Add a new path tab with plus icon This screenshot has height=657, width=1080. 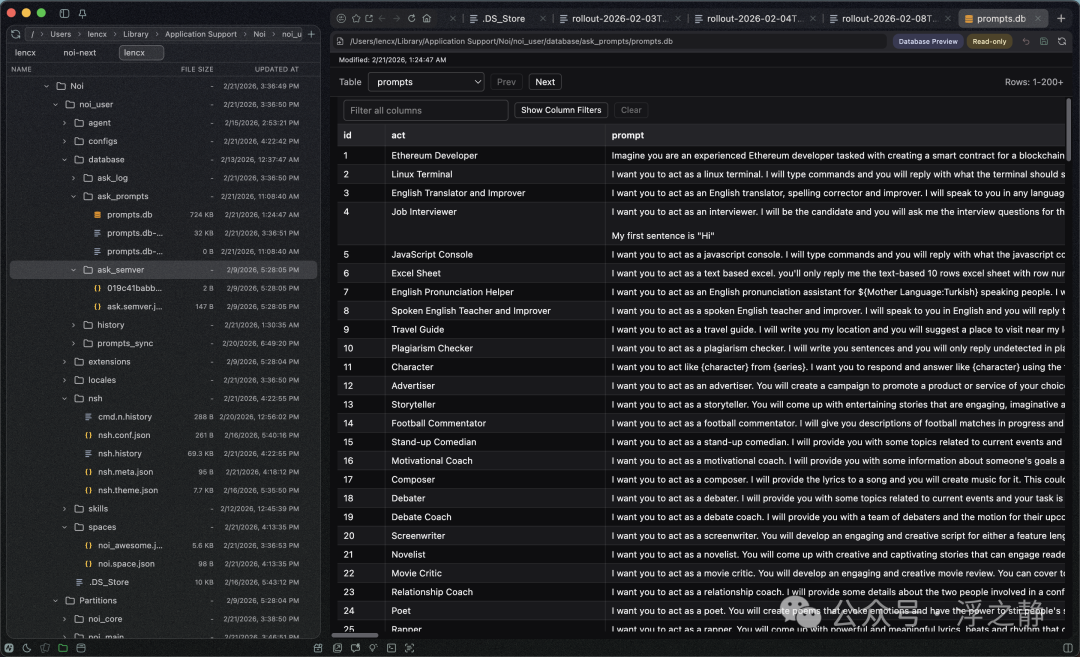point(311,34)
